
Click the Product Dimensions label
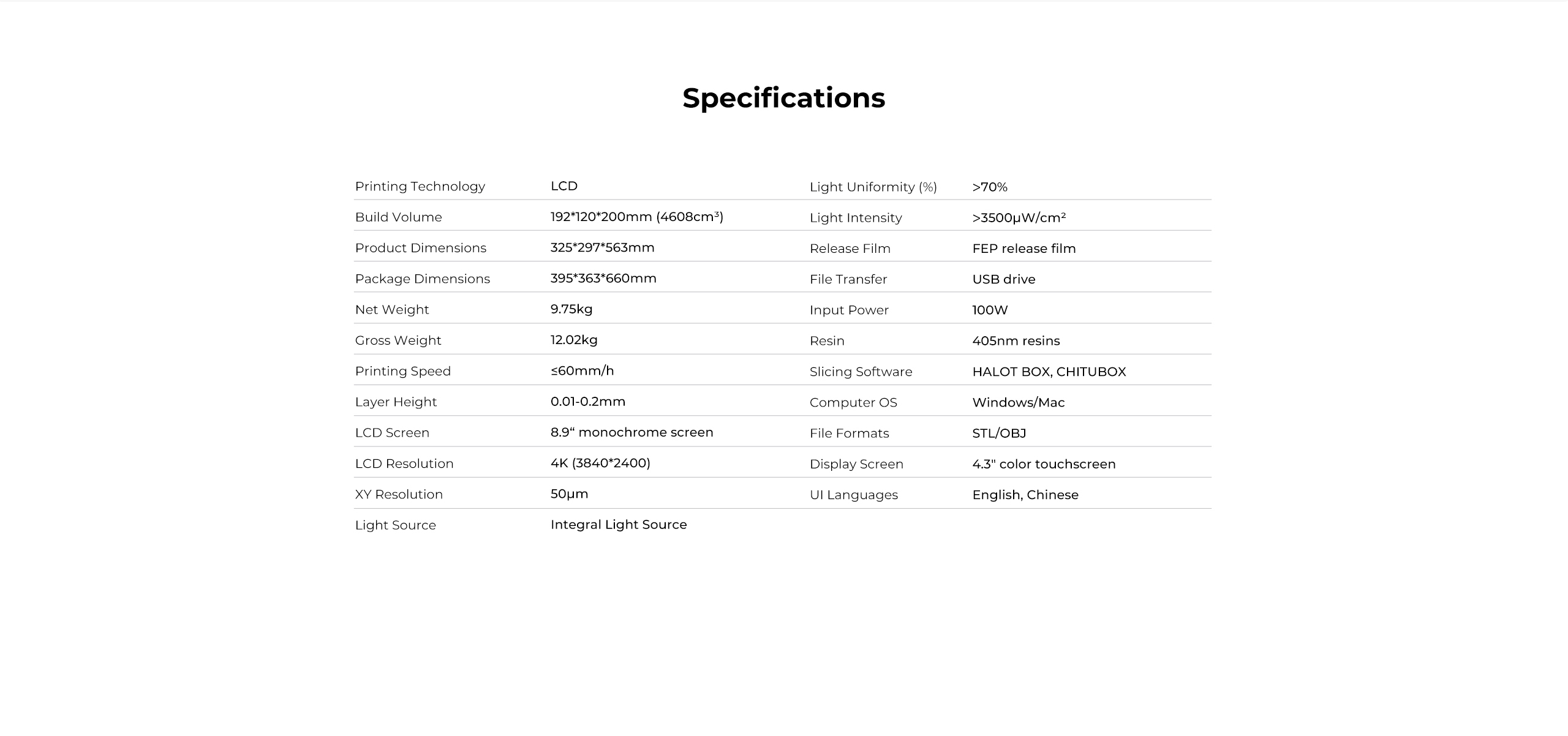pos(420,248)
